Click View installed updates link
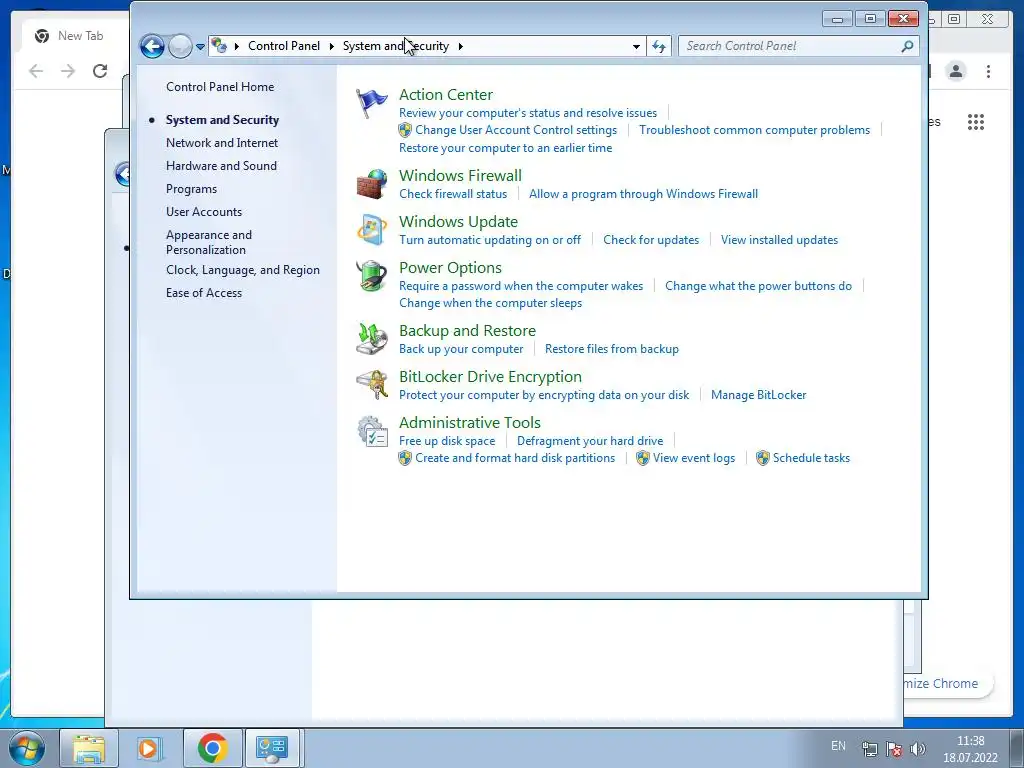This screenshot has height=768, width=1024. [x=779, y=240]
